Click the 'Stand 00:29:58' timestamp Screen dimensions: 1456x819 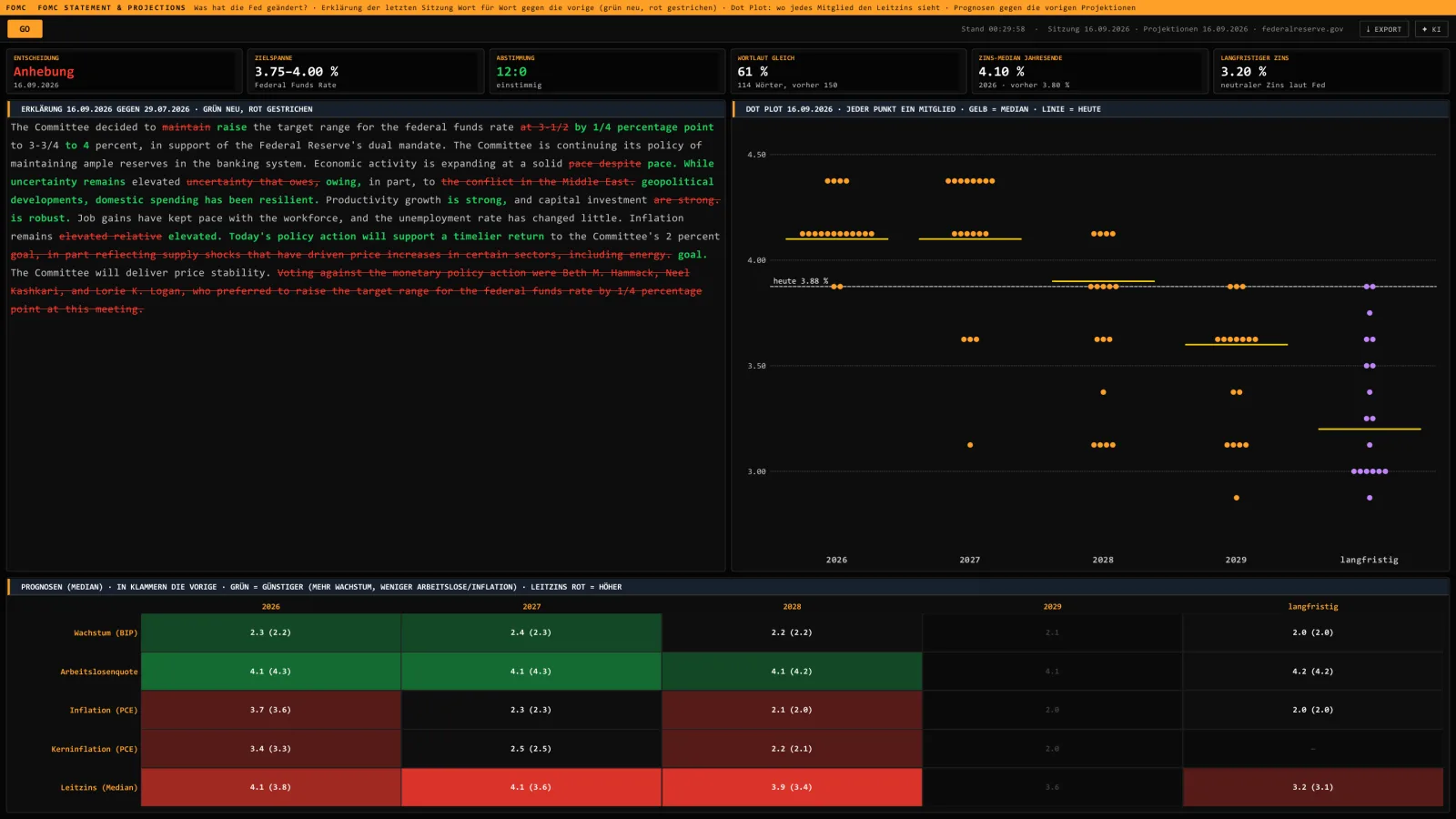pos(993,29)
